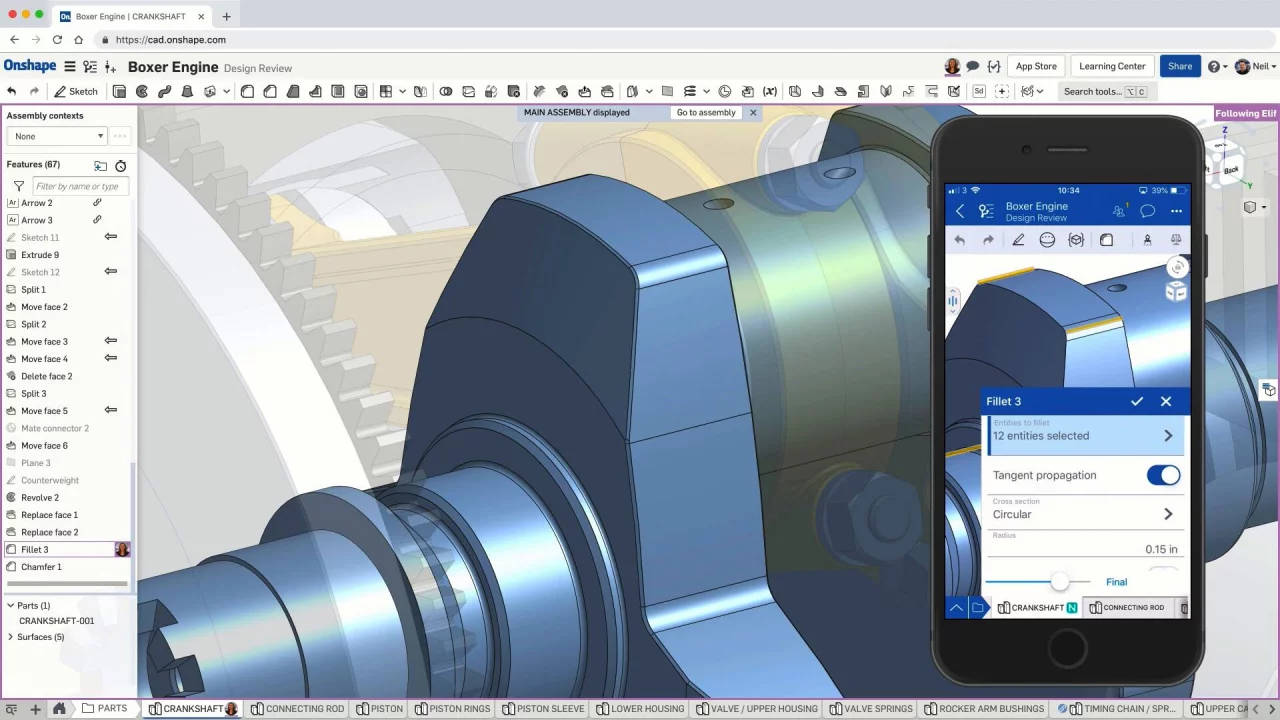Viewport: 1280px width, 720px height.
Task: Select the Fillet tool icon
Action: [x=245, y=91]
